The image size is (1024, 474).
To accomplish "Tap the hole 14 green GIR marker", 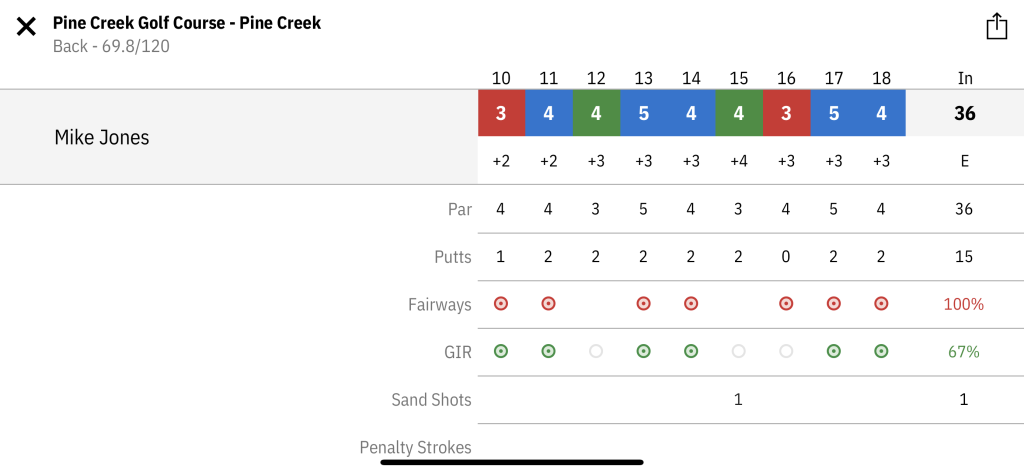I will pyautogui.click(x=691, y=351).
